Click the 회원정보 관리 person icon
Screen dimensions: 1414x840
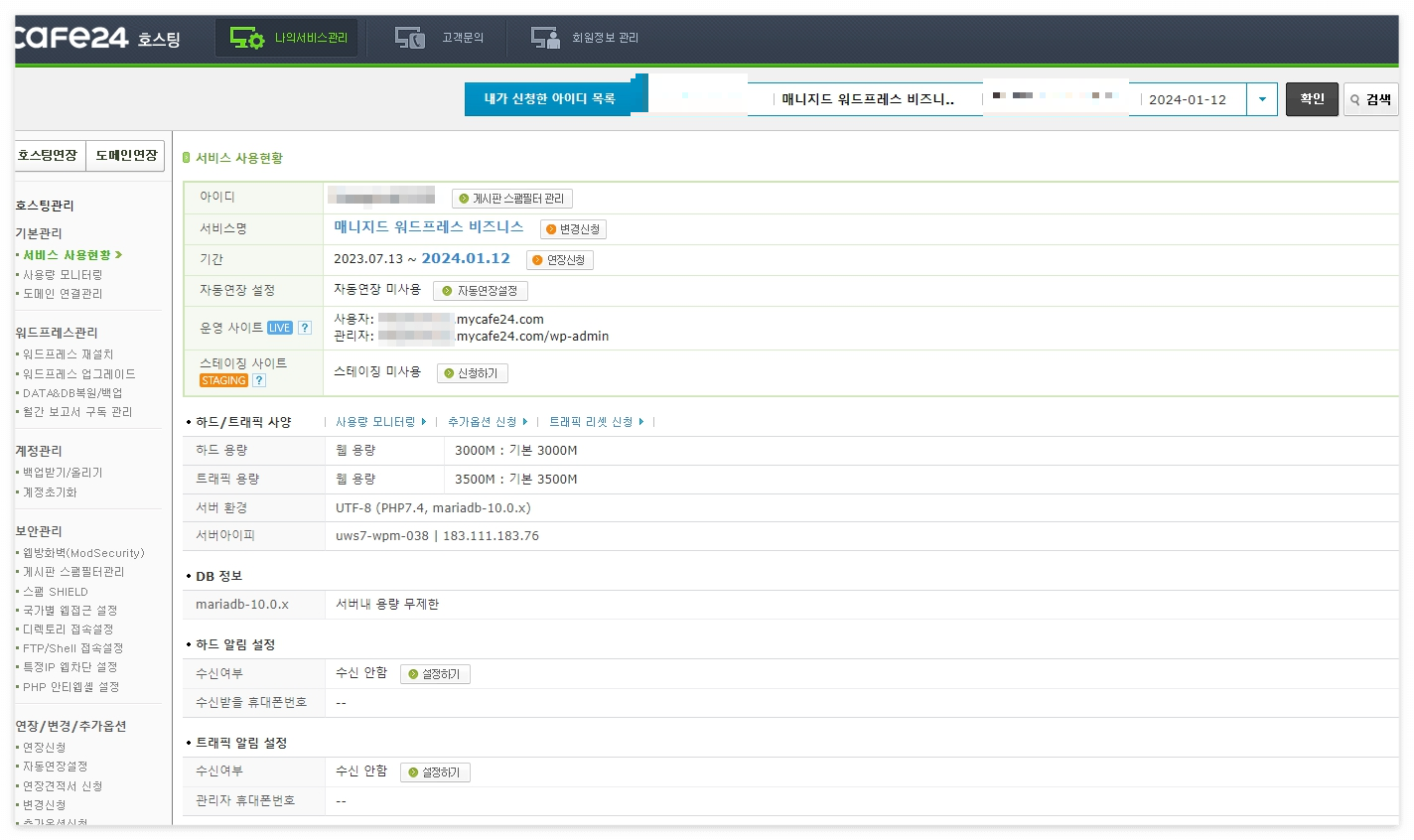pyautogui.click(x=545, y=38)
